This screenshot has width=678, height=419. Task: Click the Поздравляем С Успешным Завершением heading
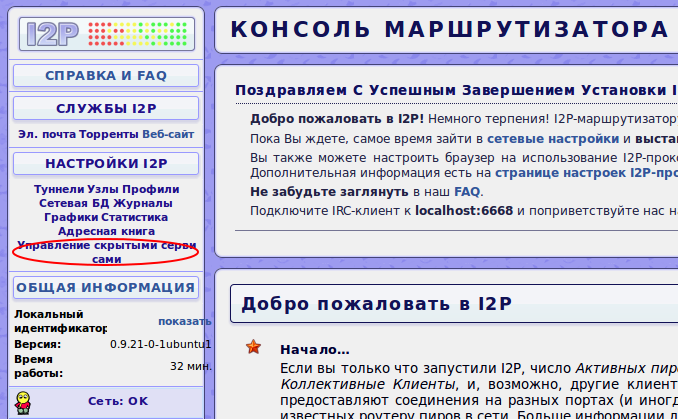click(456, 90)
